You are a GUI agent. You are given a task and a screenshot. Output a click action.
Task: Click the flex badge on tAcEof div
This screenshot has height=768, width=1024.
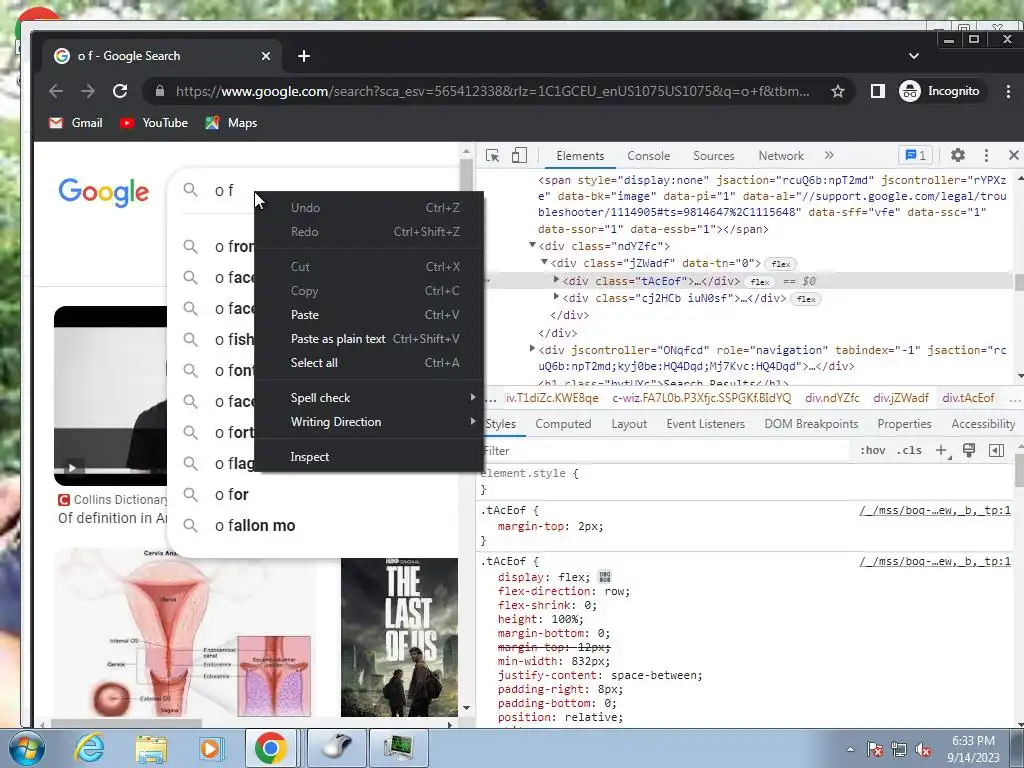(760, 282)
